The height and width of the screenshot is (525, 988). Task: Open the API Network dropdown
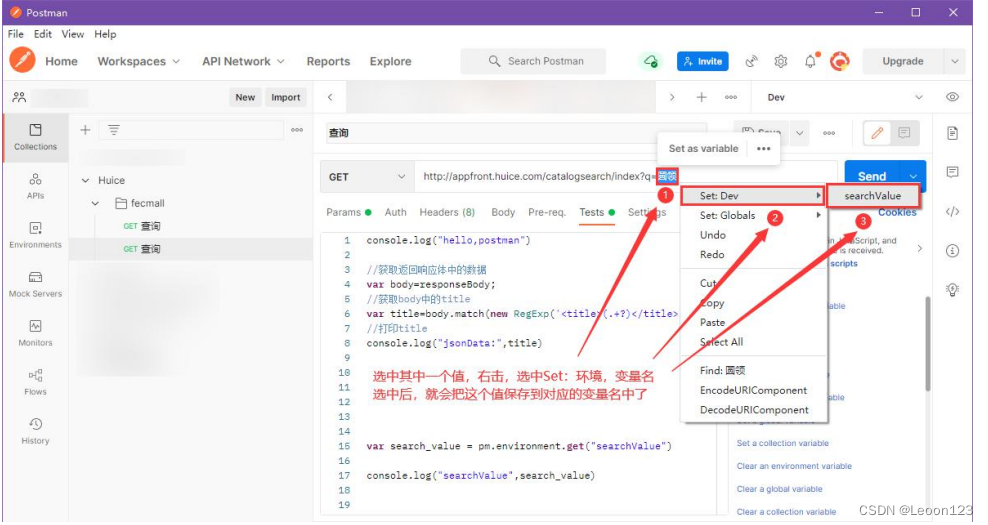(x=243, y=61)
